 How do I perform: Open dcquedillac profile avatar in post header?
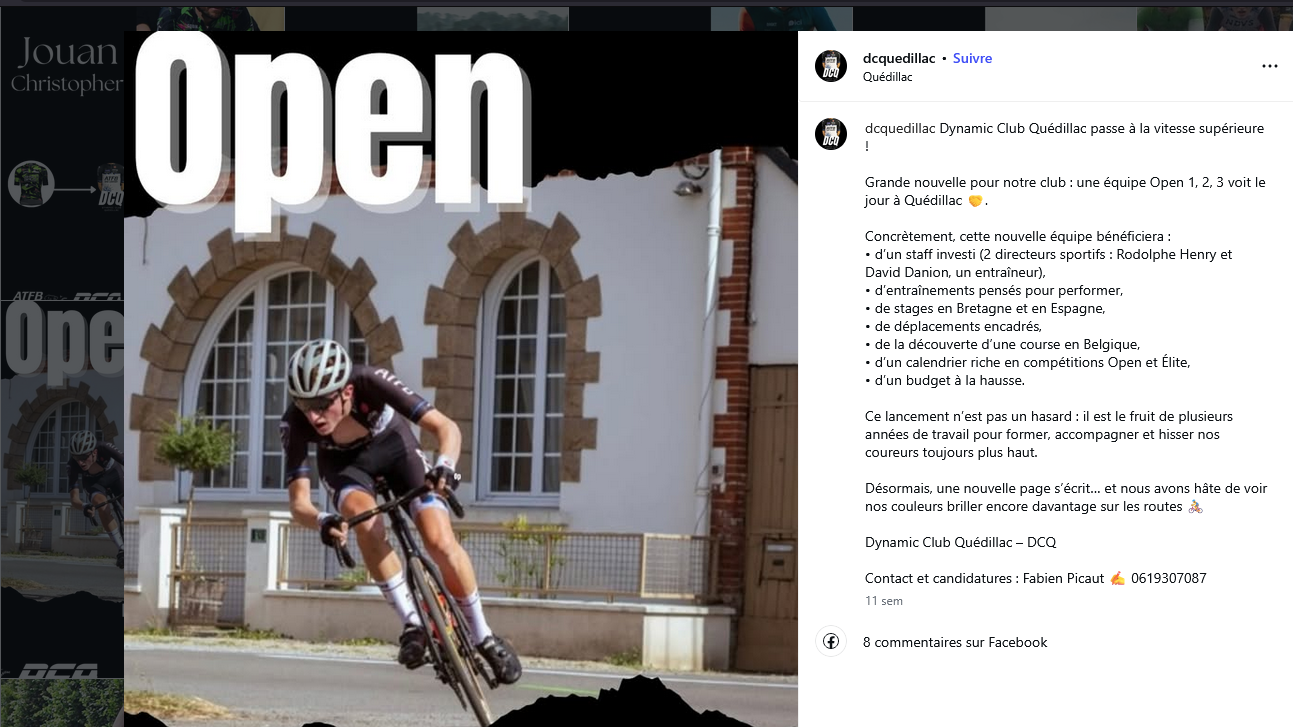[x=831, y=66]
